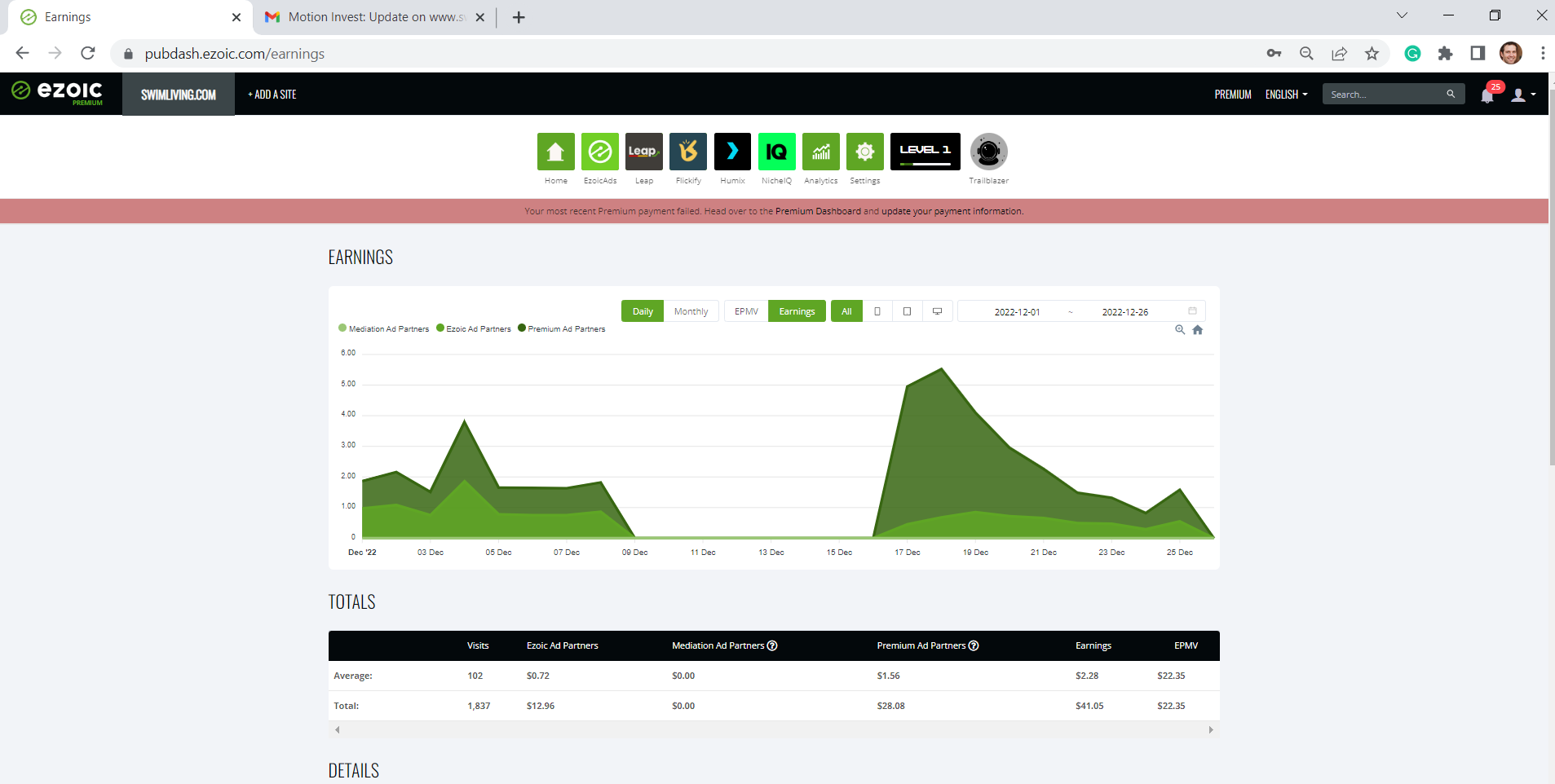Click the search magnifier in Ezoic header
Viewport: 1555px width, 784px height.
coord(1451,95)
